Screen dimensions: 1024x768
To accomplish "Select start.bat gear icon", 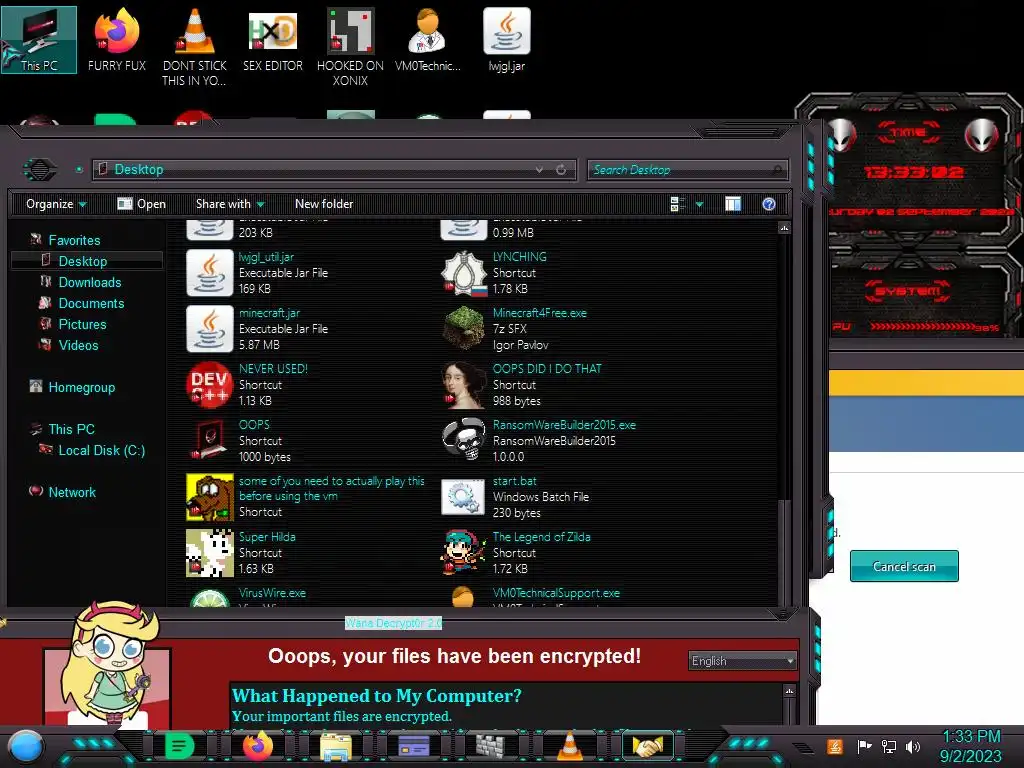I will point(464,497).
